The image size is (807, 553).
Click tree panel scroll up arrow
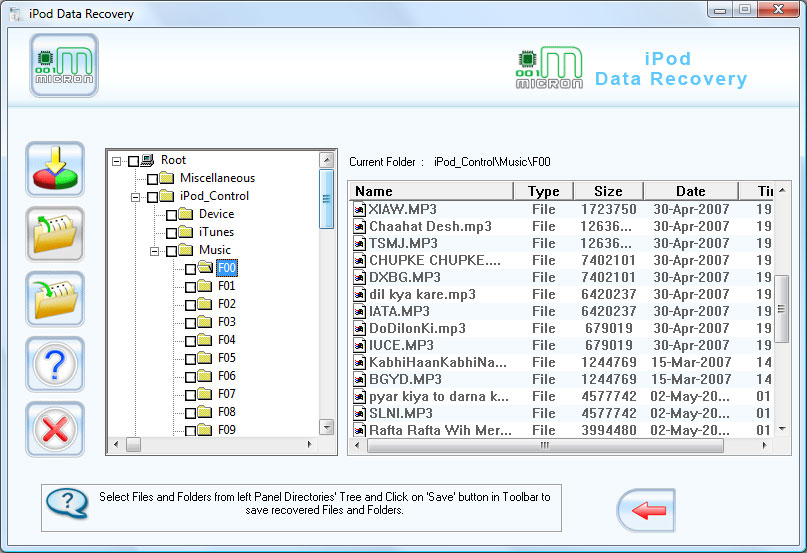326,160
